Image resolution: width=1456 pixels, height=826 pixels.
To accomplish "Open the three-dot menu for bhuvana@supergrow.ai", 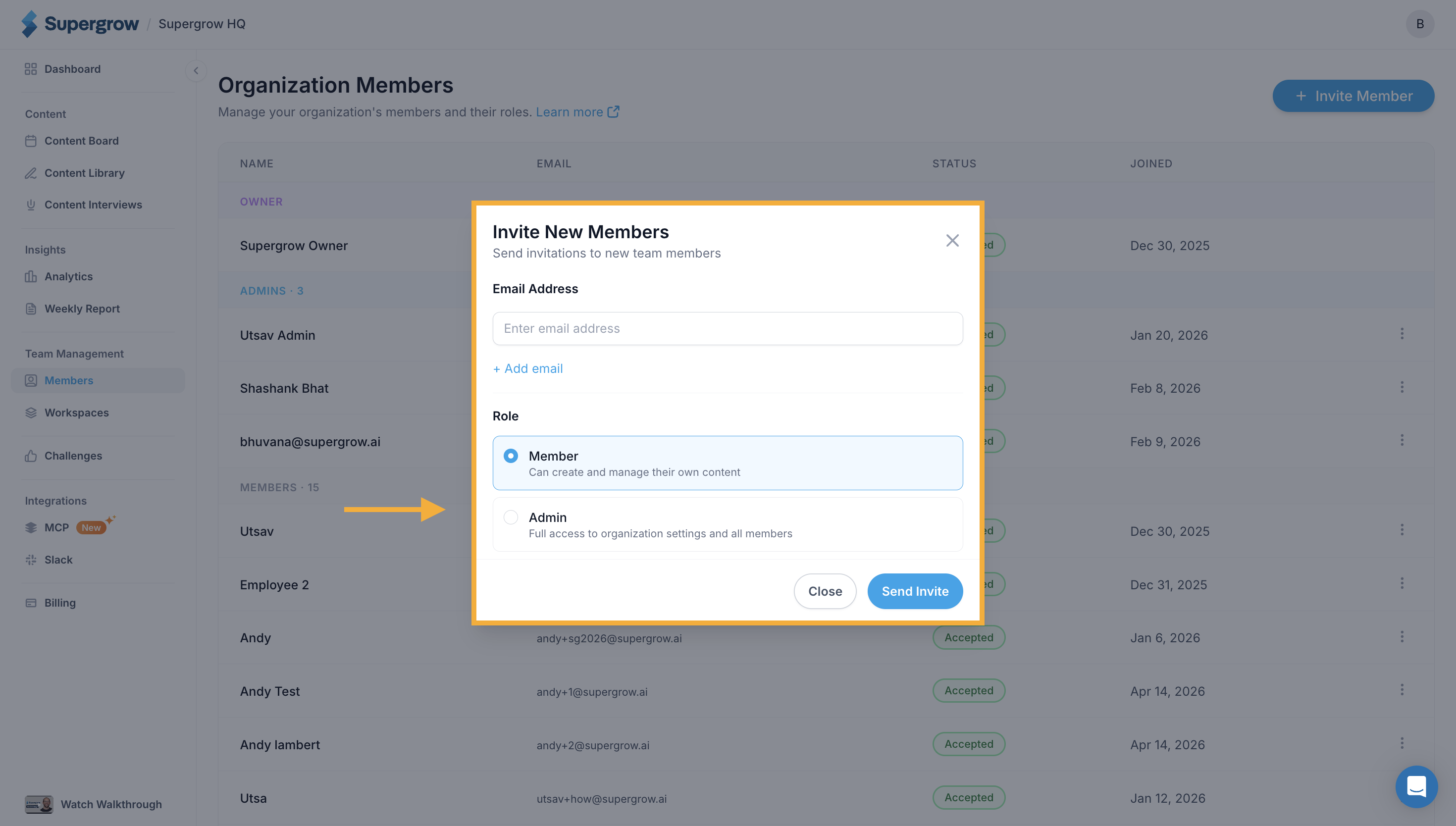I will point(1402,440).
